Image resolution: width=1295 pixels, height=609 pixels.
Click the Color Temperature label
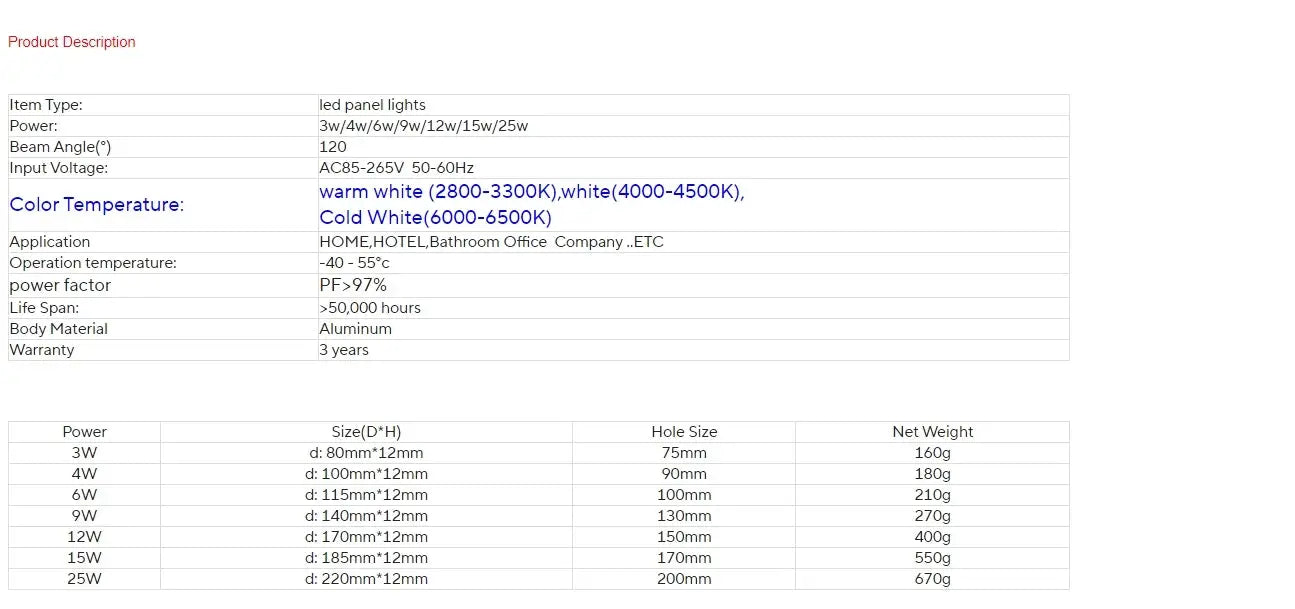[x=97, y=205]
